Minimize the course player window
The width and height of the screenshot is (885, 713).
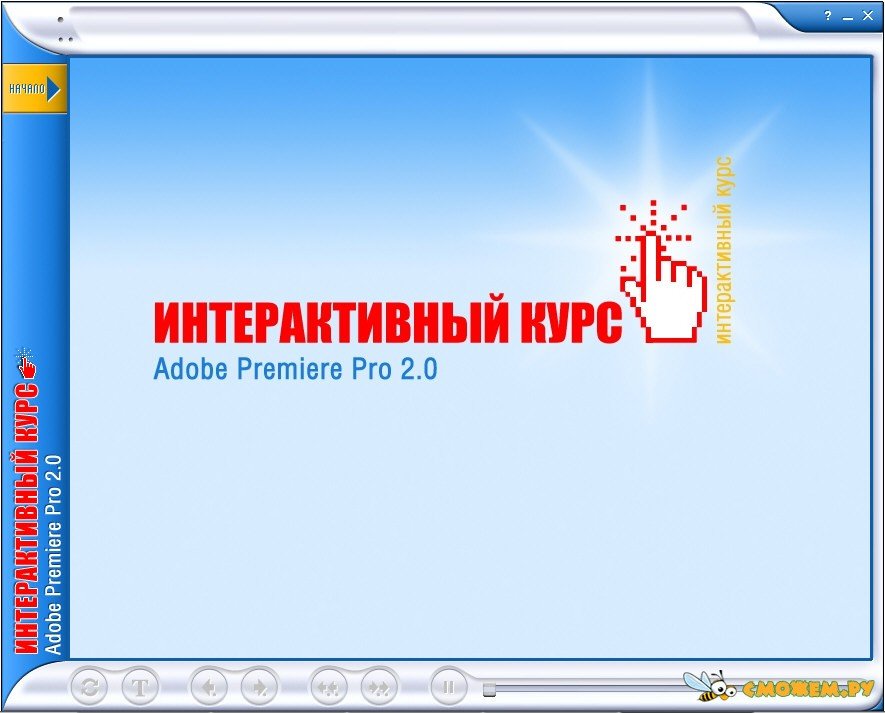pos(847,16)
